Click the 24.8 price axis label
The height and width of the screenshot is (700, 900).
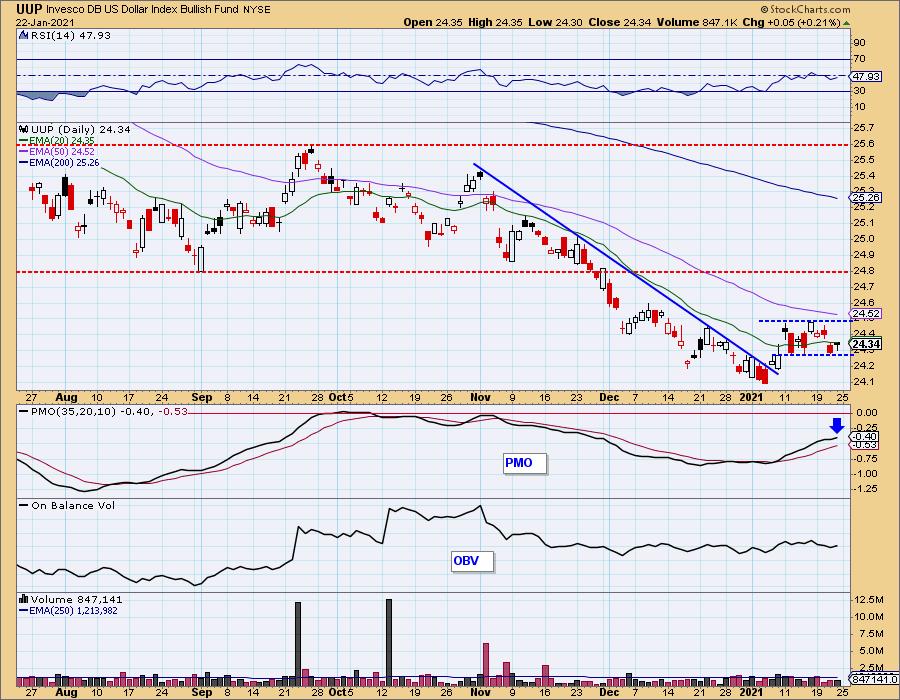[863, 270]
